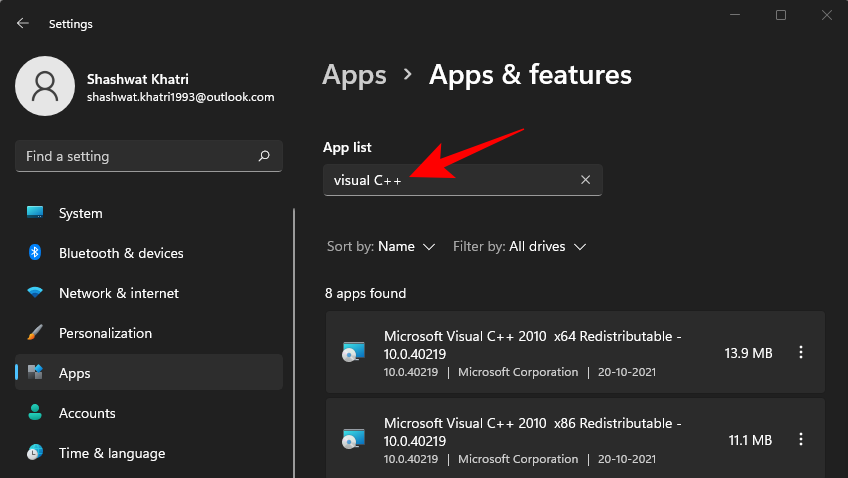Open three-dot menu for Visual C++ 2010 x86
848x478 pixels.
pos(800,440)
